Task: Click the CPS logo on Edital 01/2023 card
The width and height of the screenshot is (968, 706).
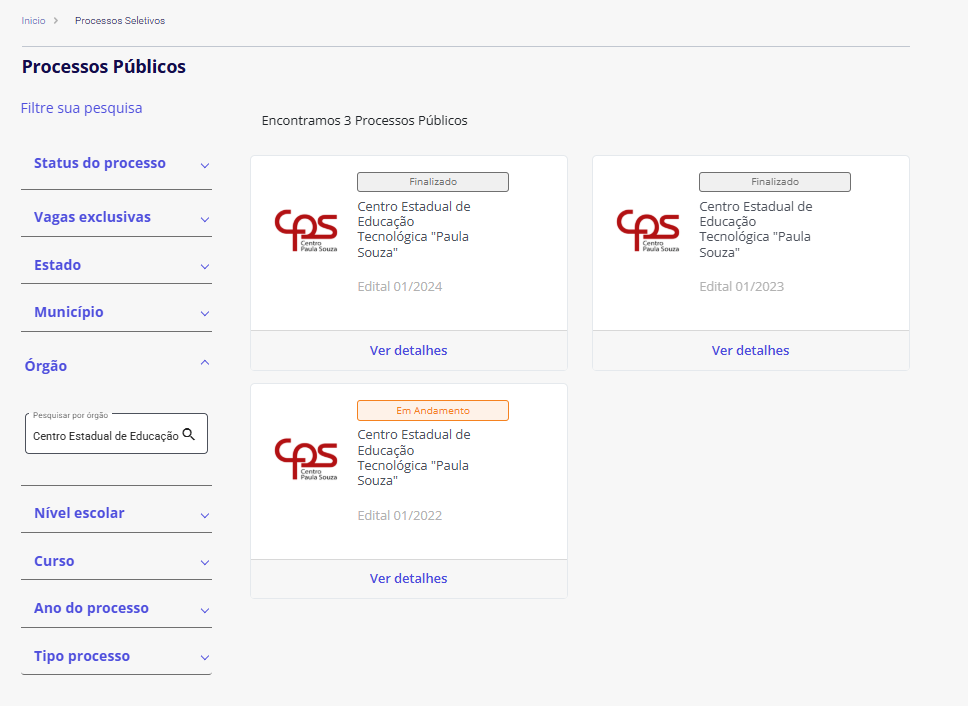Action: (x=647, y=230)
